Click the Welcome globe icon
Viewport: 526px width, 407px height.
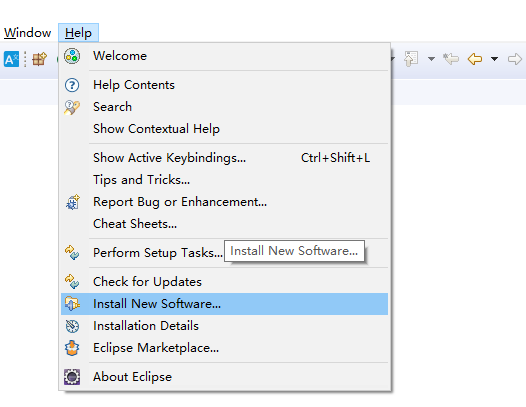click(72, 56)
